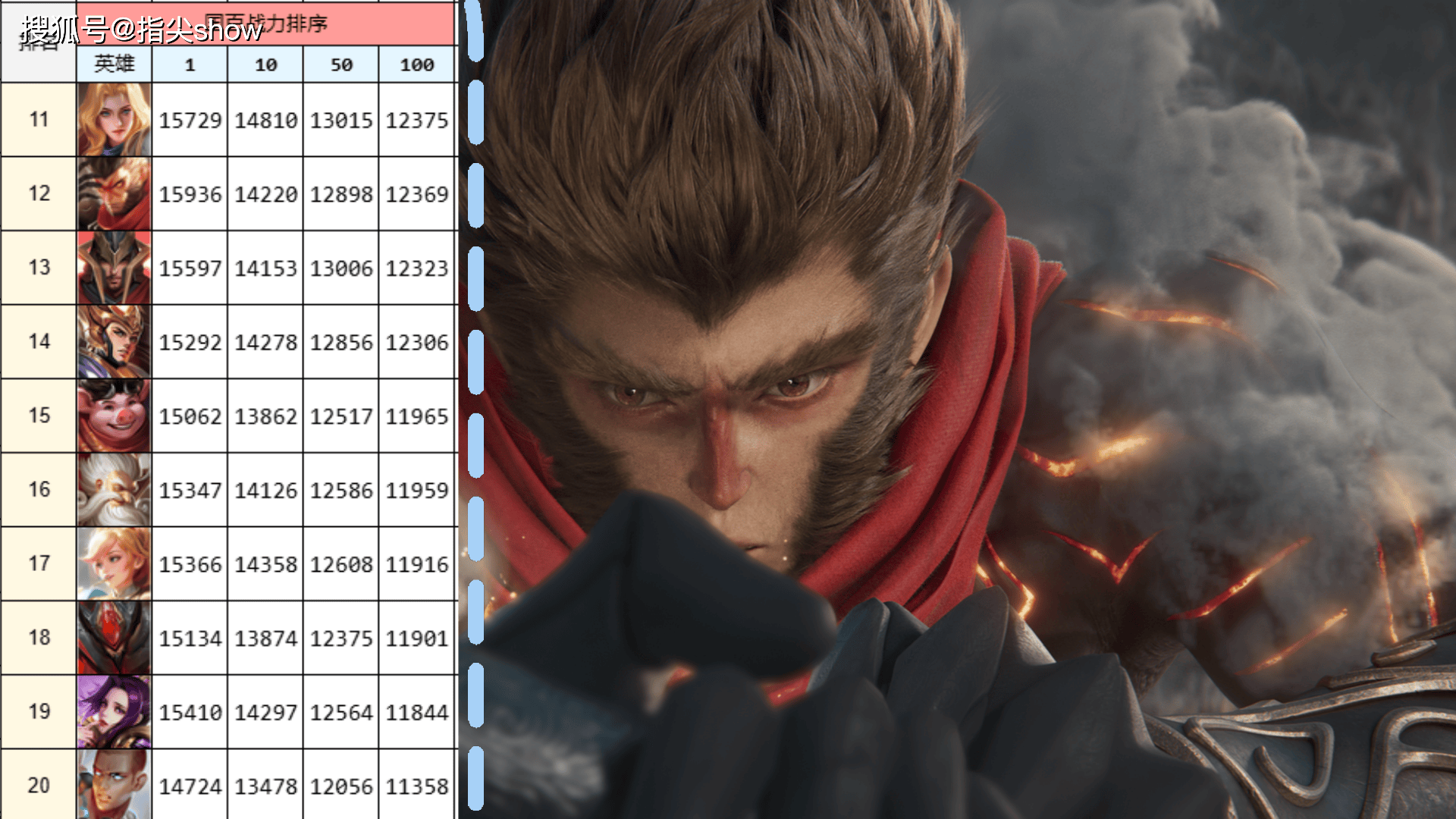Click the pig hero portrait in rank 15 row
This screenshot has width=1456, height=819.
coord(115,416)
